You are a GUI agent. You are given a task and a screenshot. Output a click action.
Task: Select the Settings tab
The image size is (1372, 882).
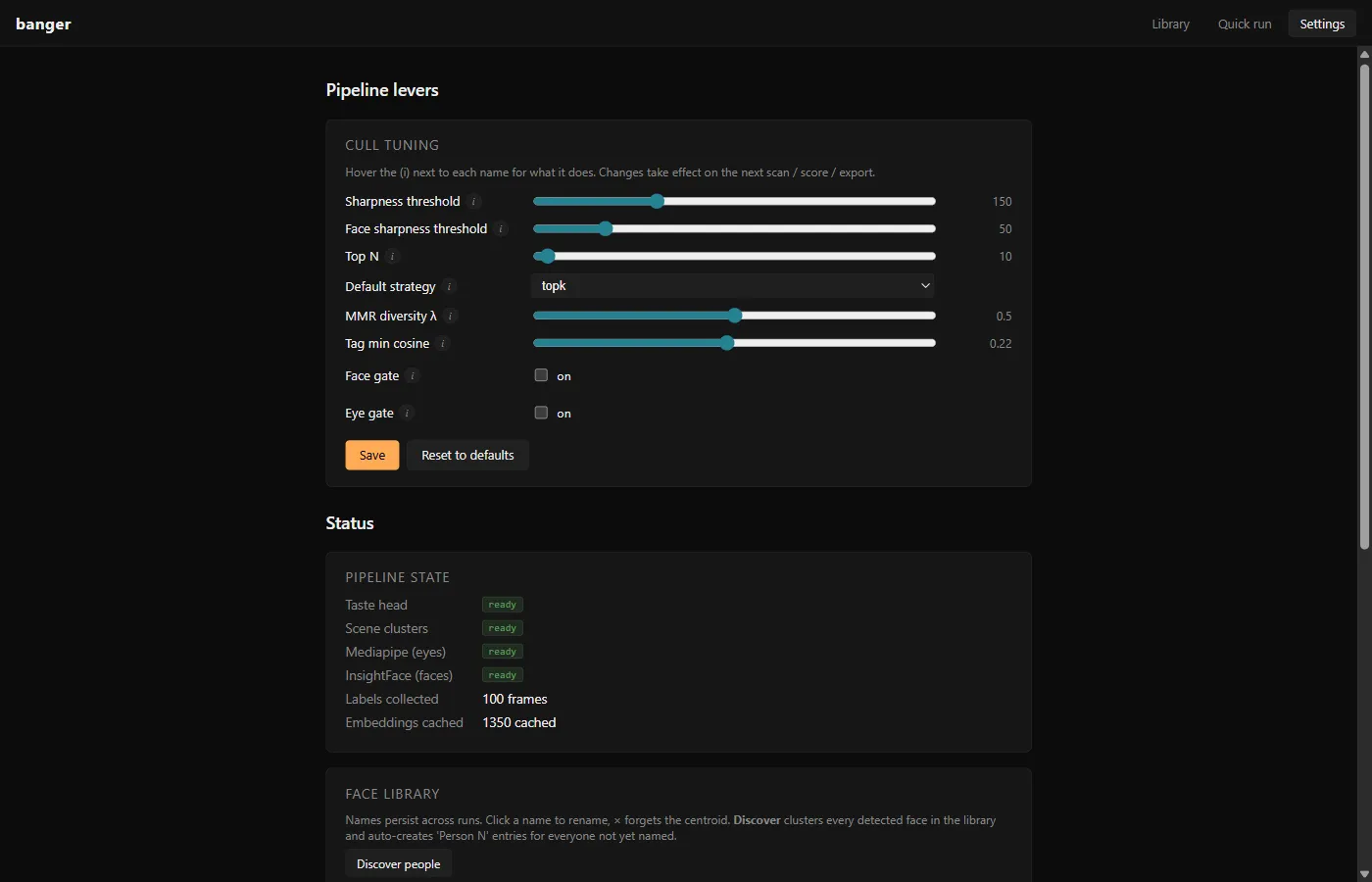pyautogui.click(x=1322, y=24)
